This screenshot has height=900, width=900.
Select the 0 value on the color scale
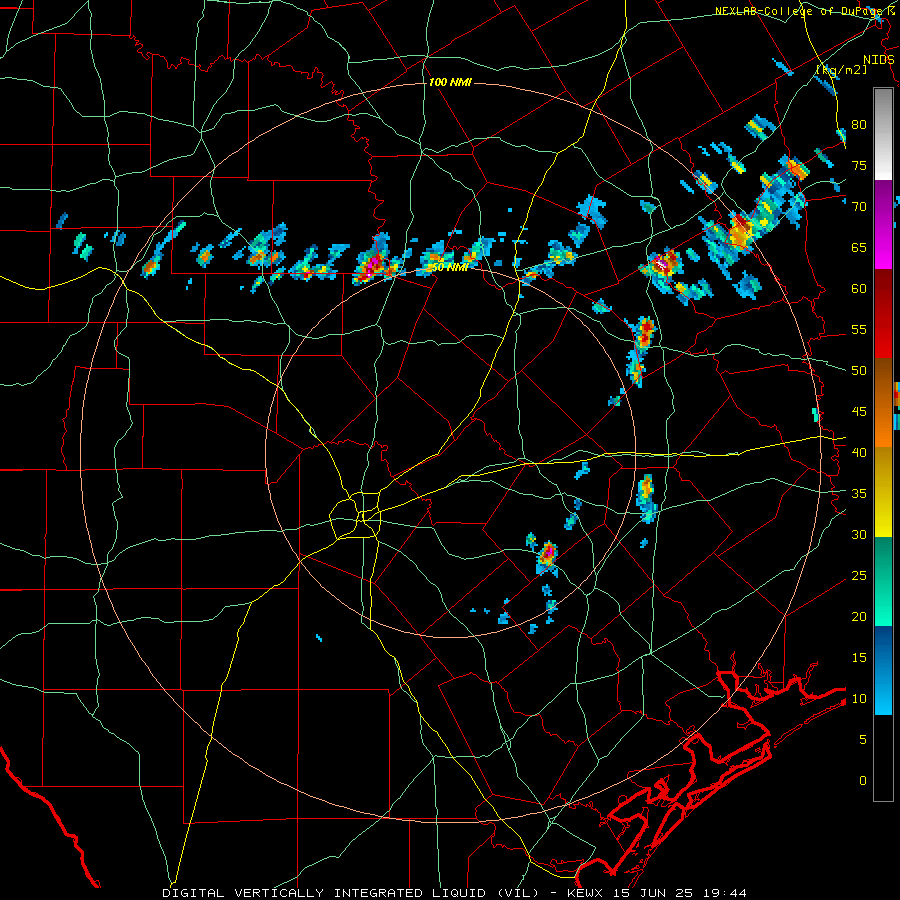863,781
